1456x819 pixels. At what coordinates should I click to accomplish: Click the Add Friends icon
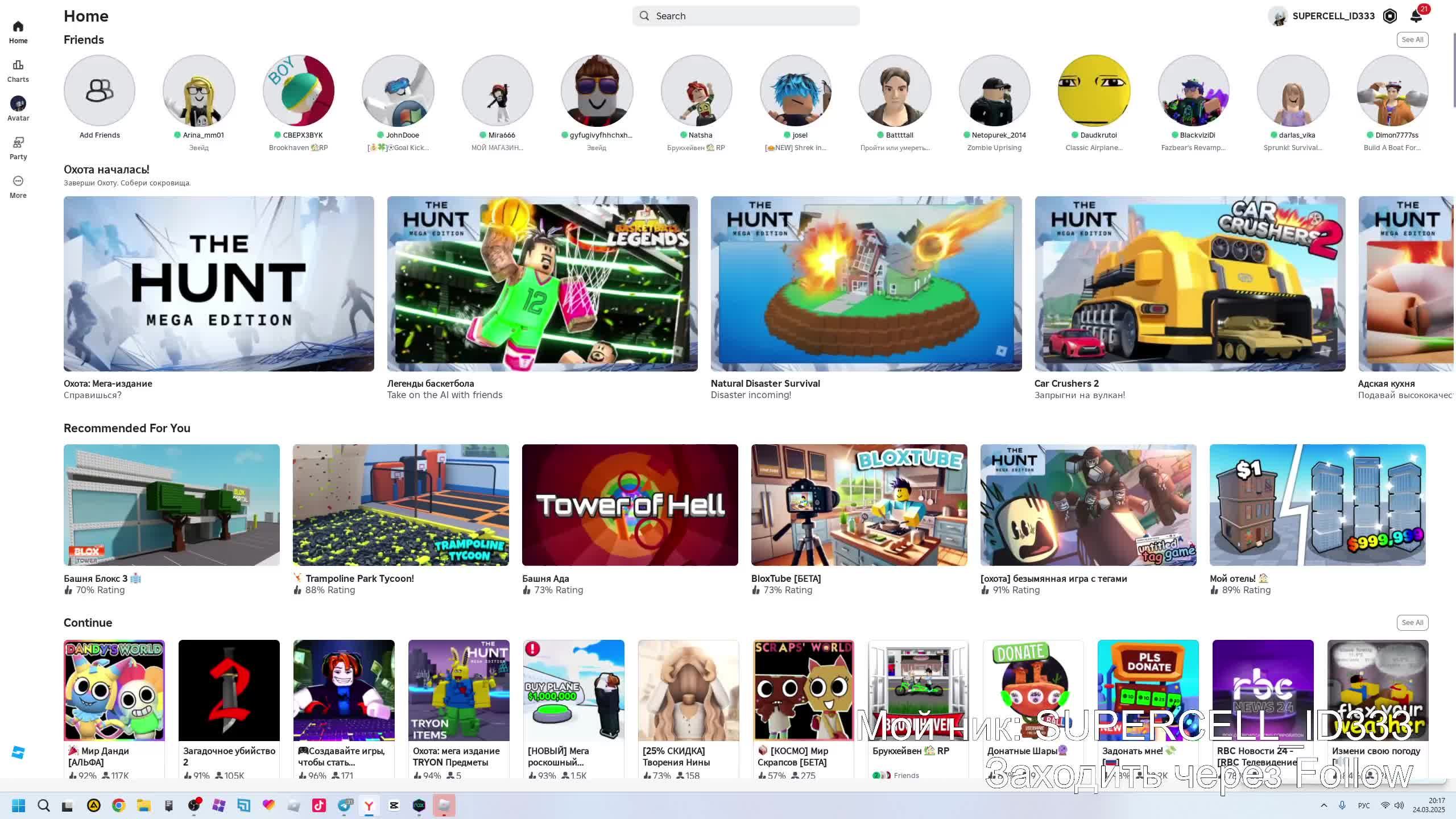(100, 90)
